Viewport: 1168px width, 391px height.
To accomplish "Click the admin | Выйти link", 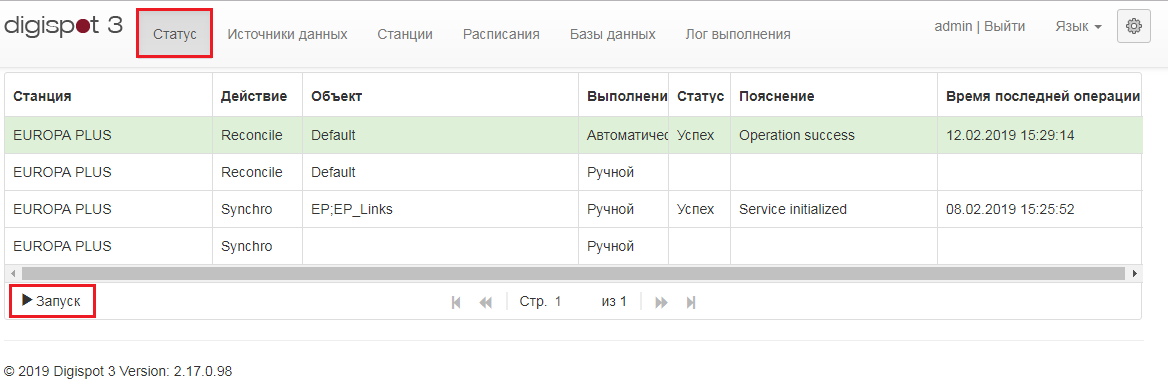I will (x=980, y=27).
